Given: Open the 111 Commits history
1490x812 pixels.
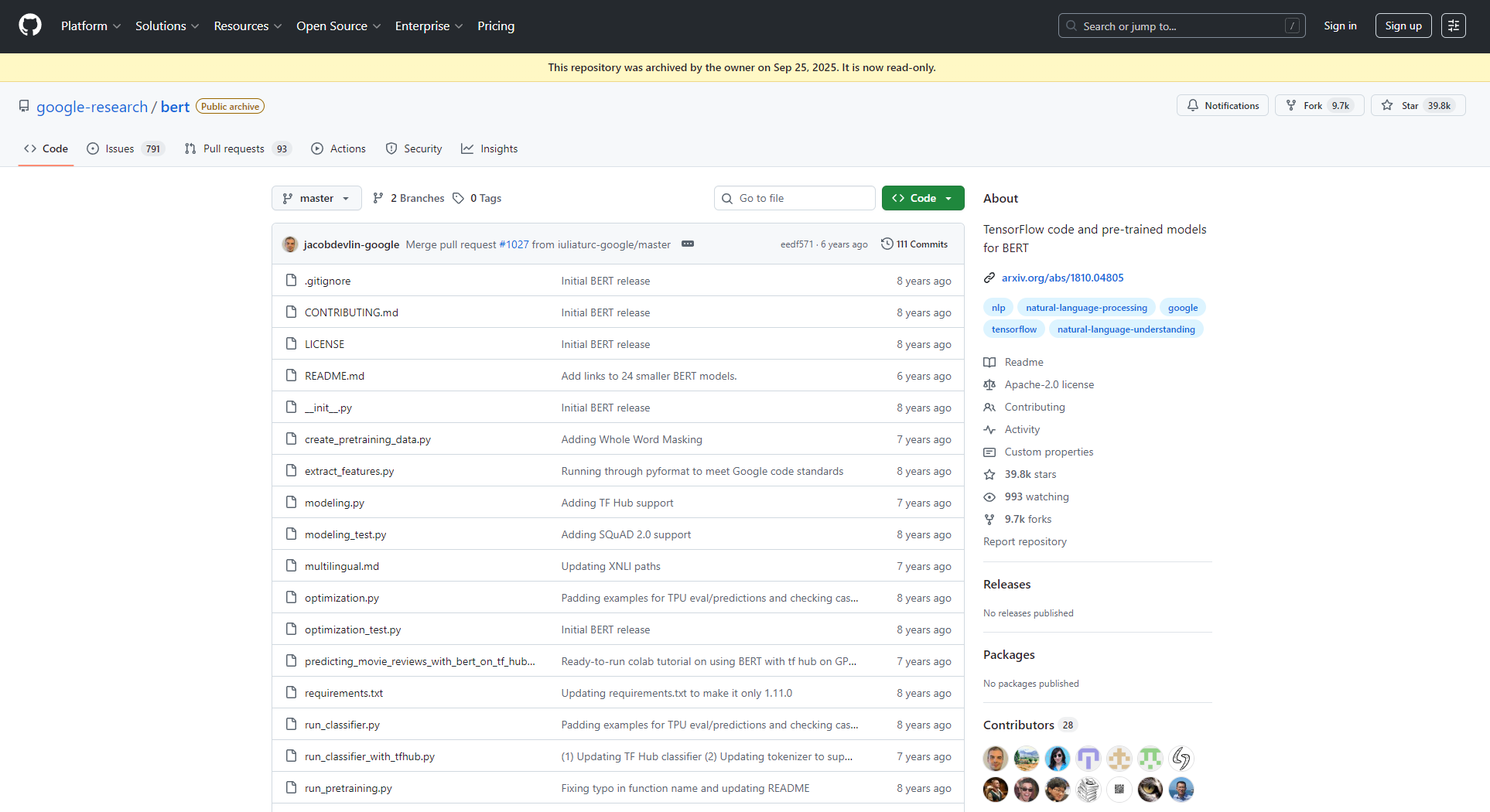Looking at the screenshot, I should [x=914, y=244].
